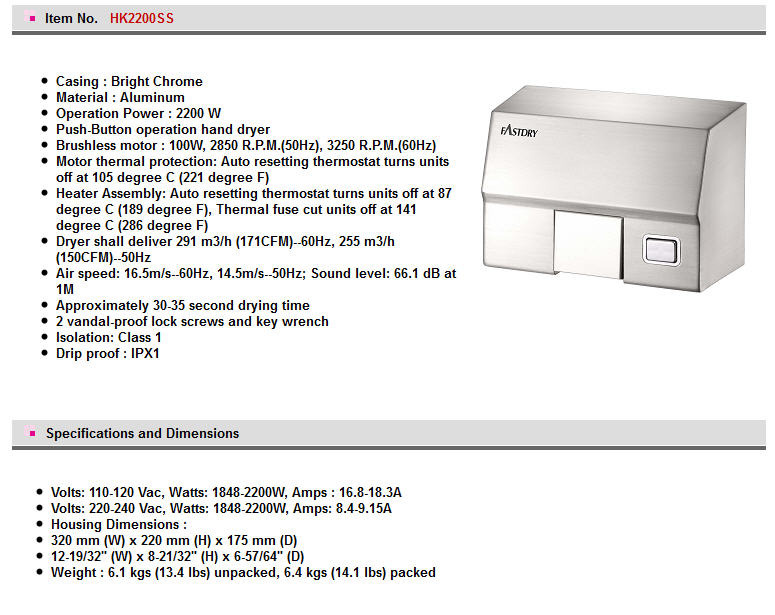
Task: Click the 12-19/32" (W) inch dimensions line
Action: click(177, 557)
